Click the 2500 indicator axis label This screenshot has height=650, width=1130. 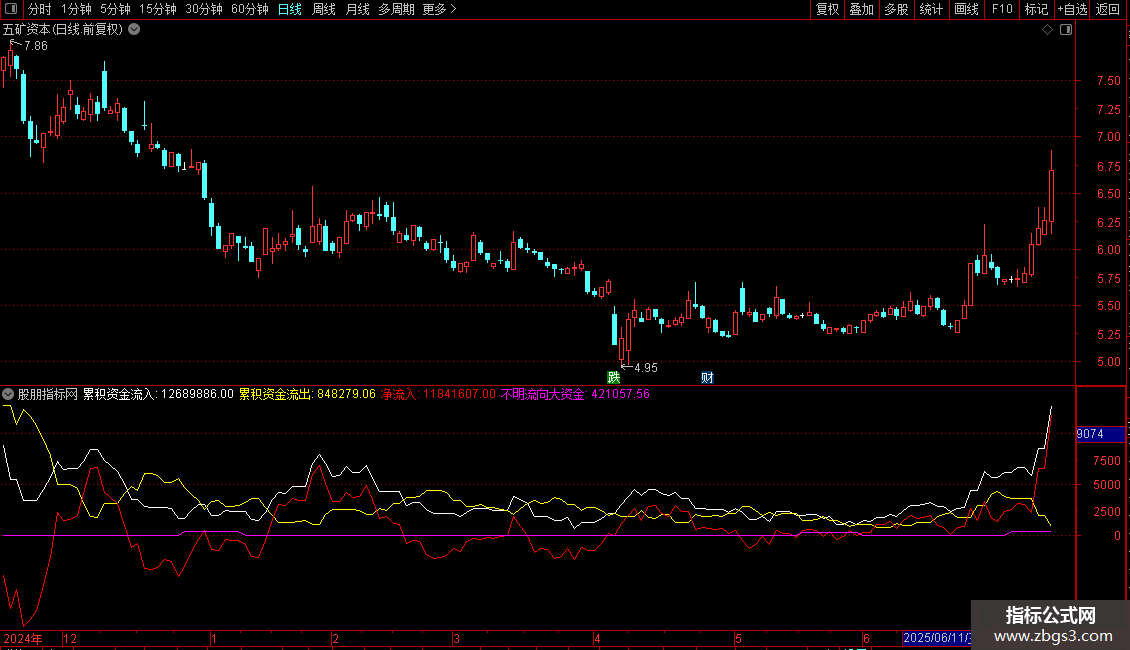pos(1107,512)
